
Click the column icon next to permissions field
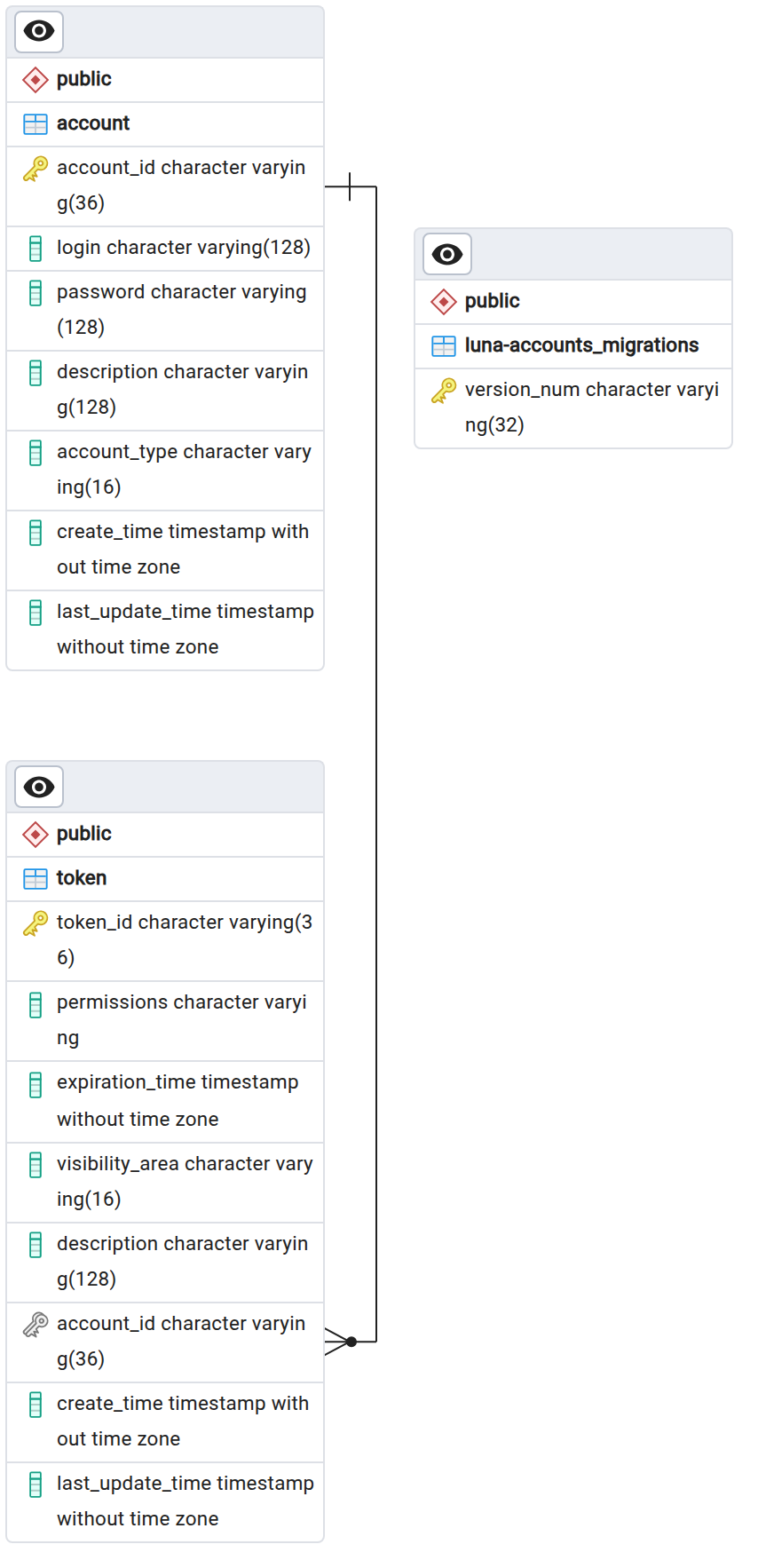(36, 1005)
